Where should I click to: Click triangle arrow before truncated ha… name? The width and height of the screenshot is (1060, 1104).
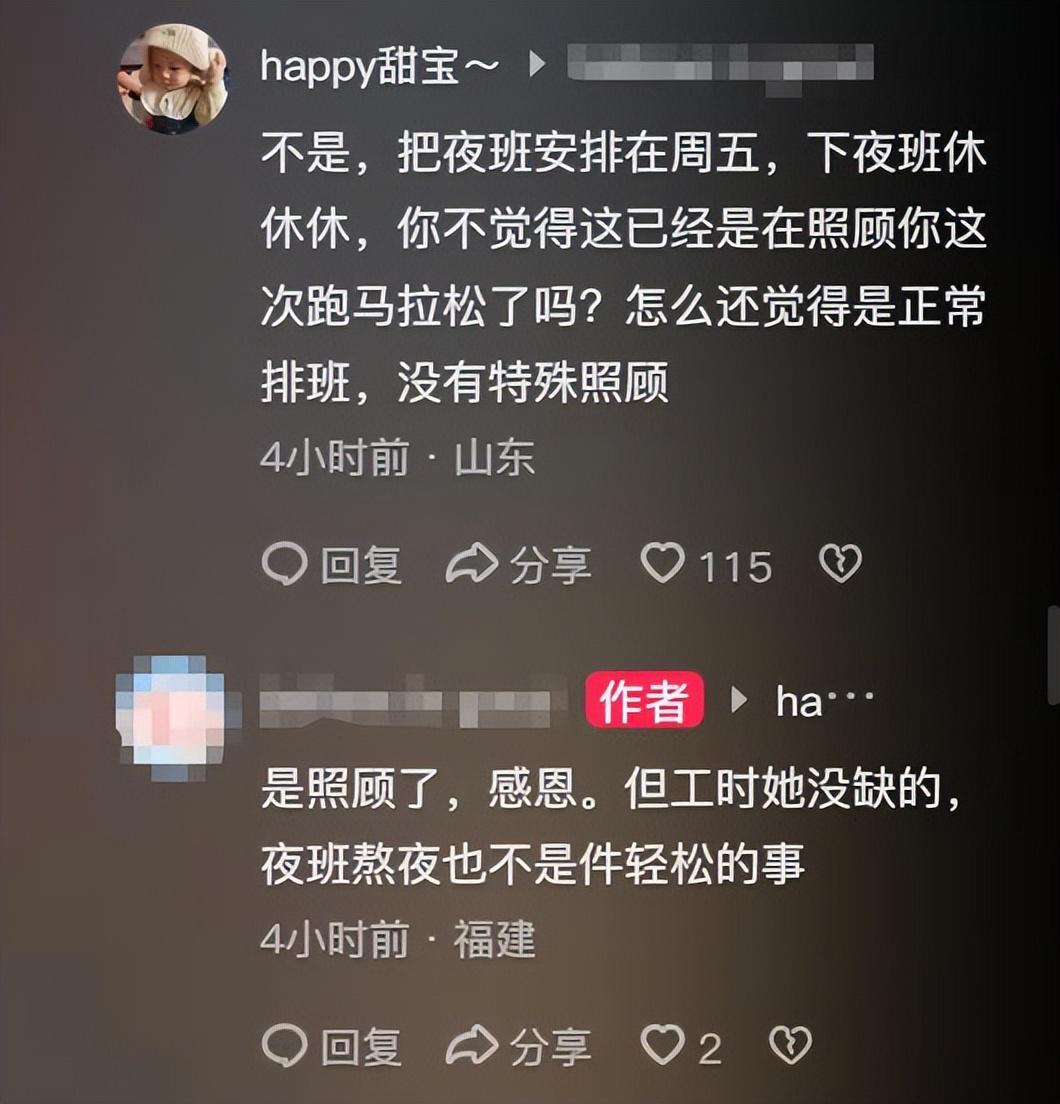[x=738, y=700]
